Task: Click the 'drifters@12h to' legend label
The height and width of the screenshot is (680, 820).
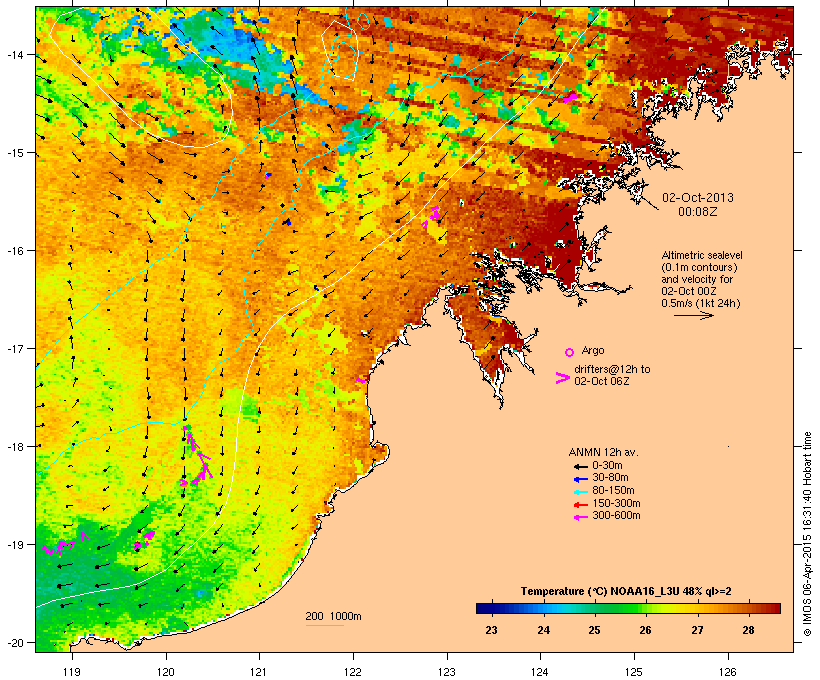Action: point(612,369)
